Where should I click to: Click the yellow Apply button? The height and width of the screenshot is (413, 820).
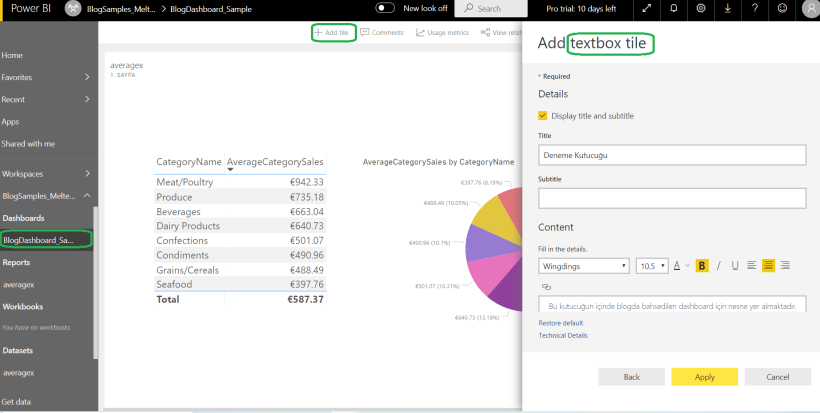click(704, 377)
